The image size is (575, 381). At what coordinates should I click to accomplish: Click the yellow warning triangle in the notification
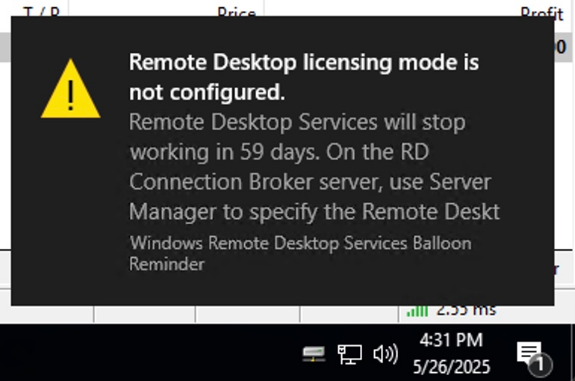pyautogui.click(x=70, y=89)
